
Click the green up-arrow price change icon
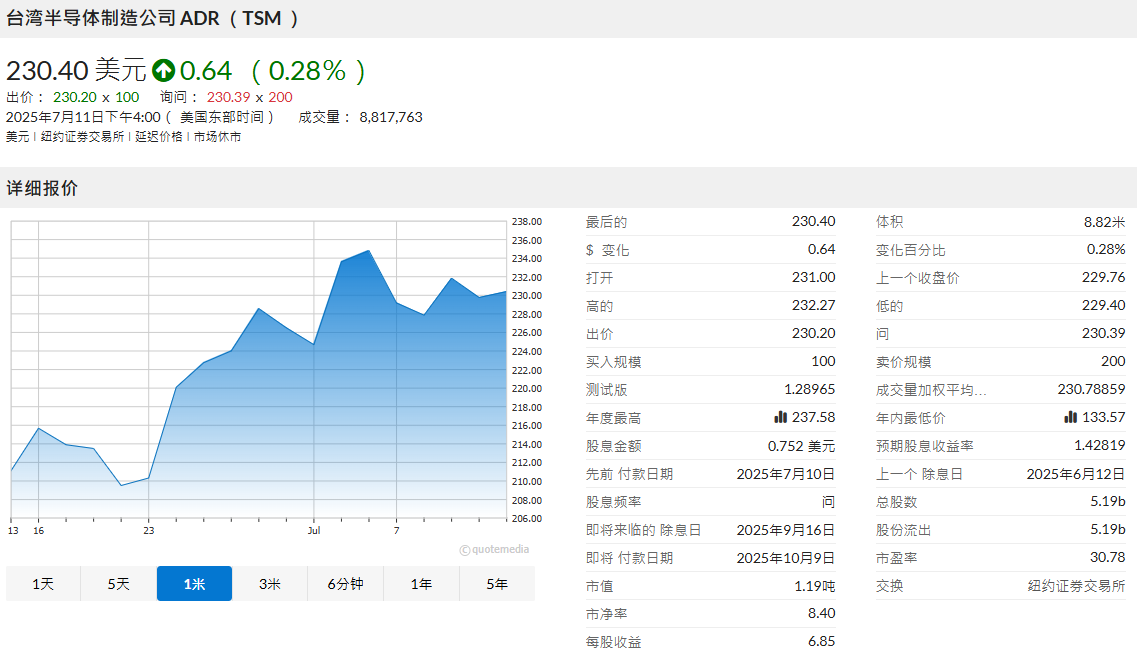[163, 70]
